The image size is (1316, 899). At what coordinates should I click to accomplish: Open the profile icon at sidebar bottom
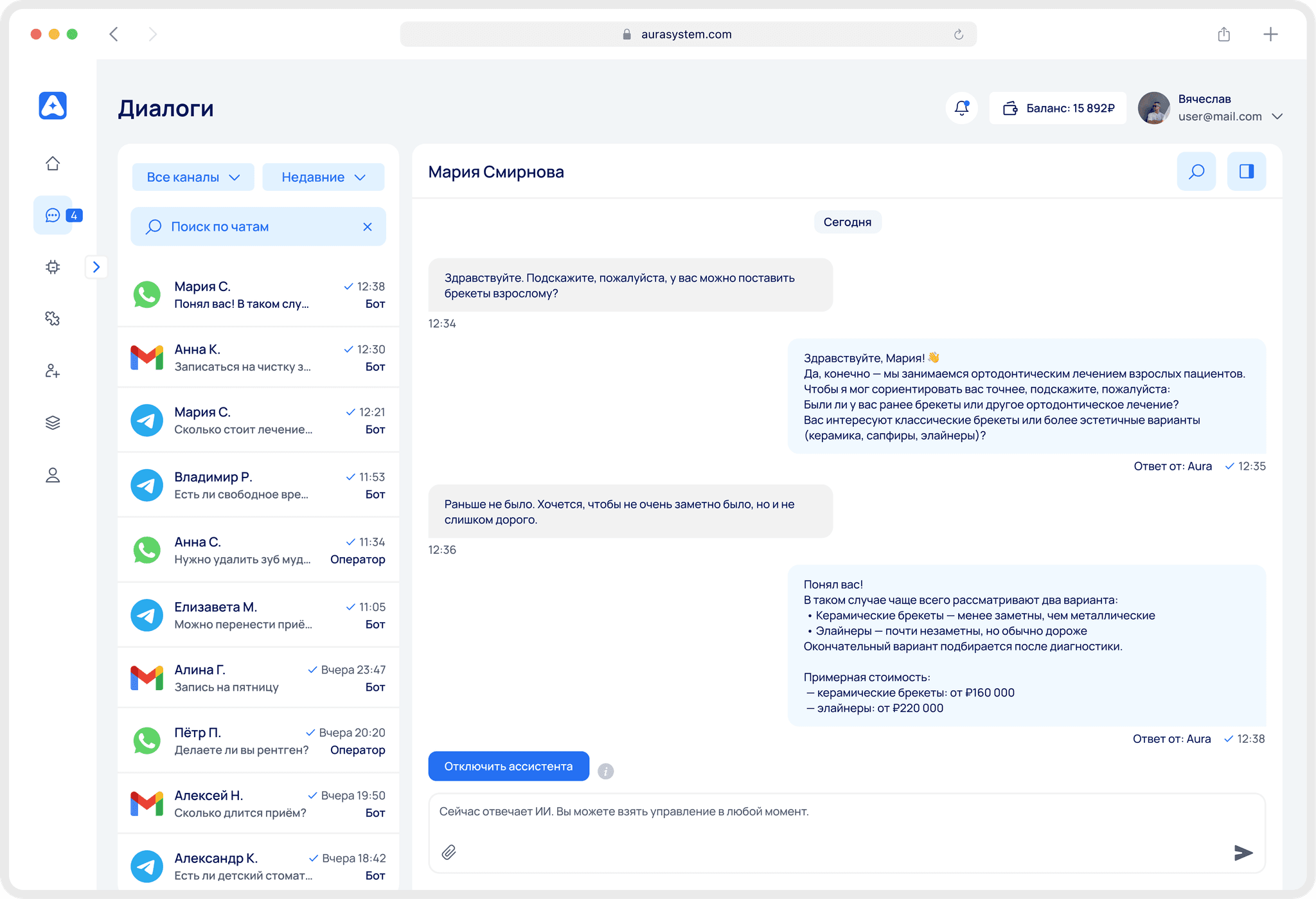[x=53, y=475]
